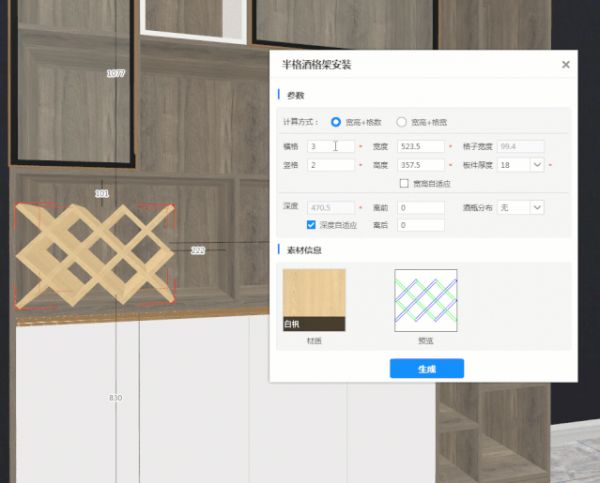
Task: Click the 深度 field showing 470.5
Action: click(331, 207)
